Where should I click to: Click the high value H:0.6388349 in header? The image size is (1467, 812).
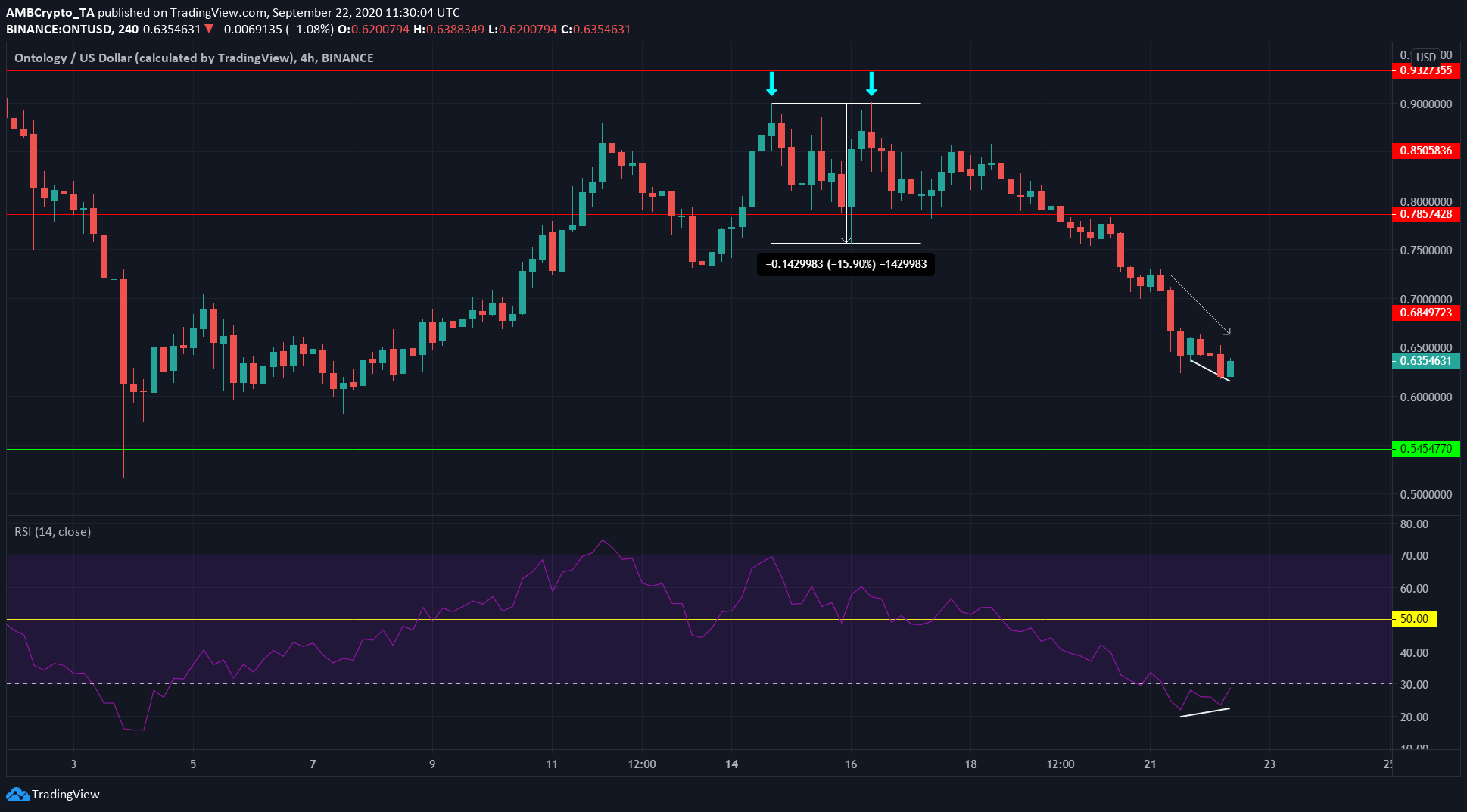[449, 30]
